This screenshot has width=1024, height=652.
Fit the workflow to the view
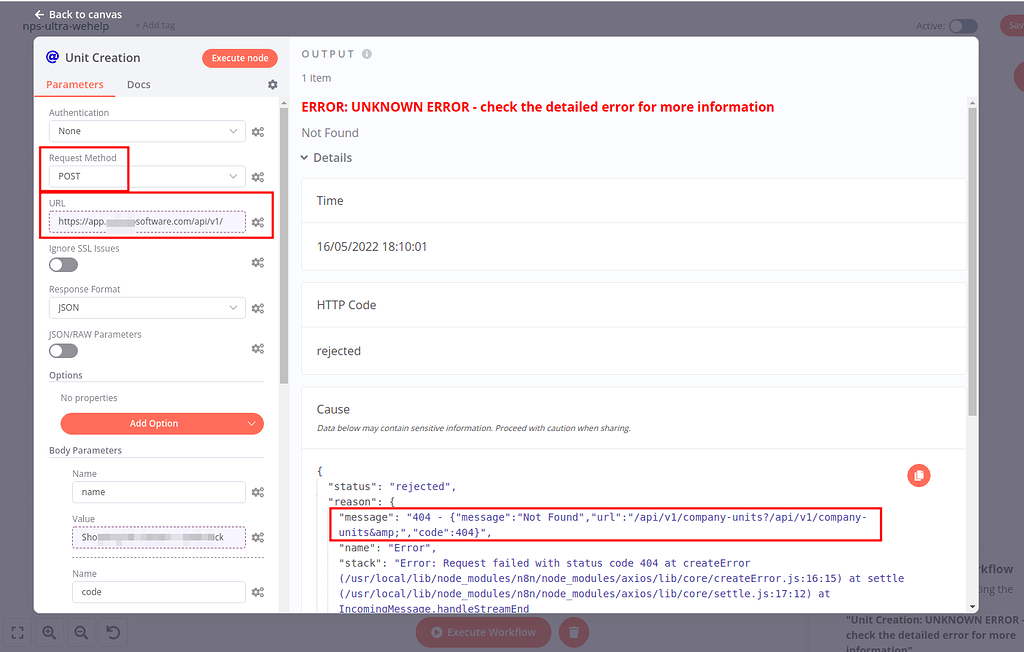[x=16, y=632]
